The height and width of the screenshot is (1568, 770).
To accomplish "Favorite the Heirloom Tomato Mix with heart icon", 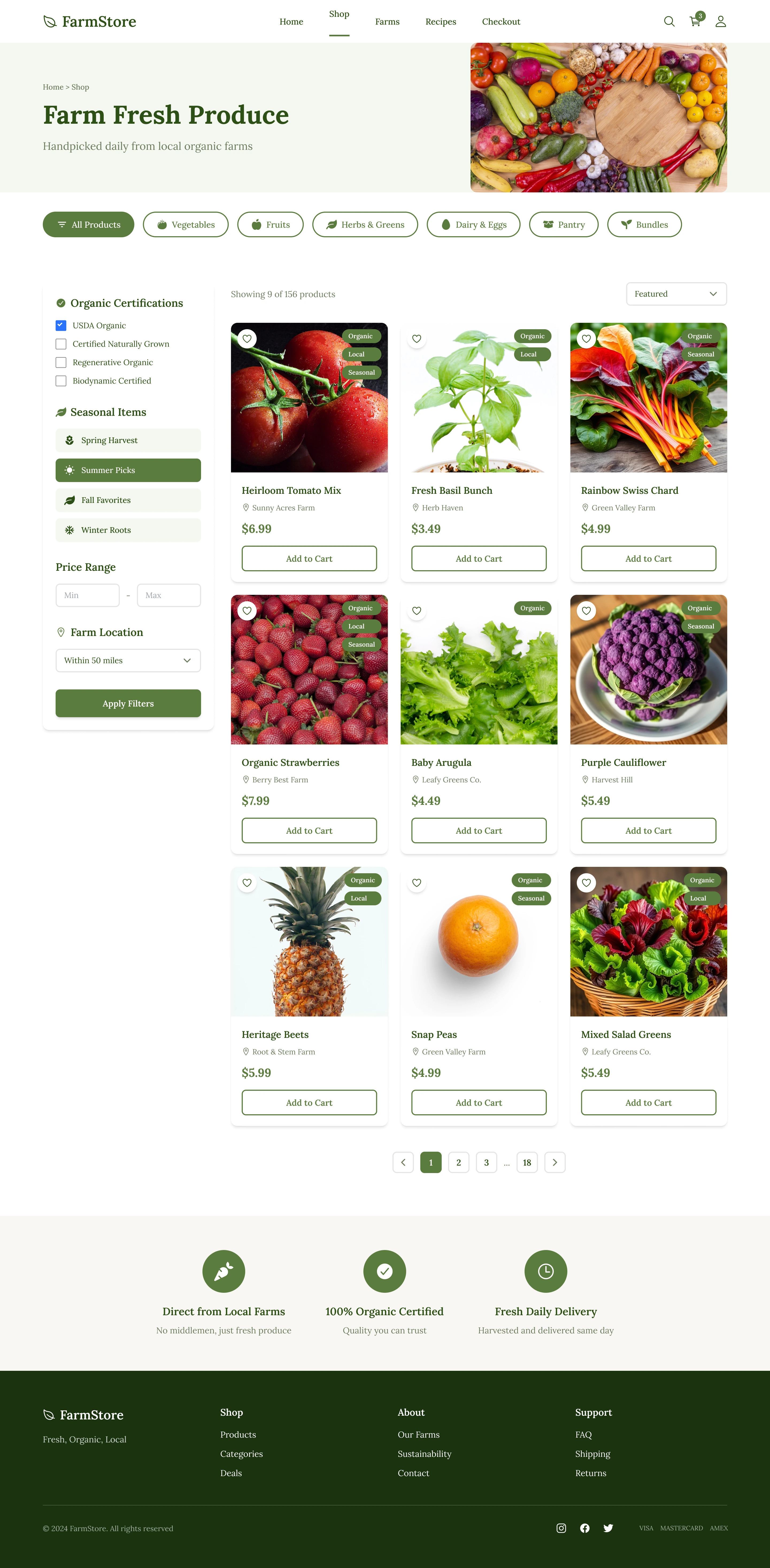I will [247, 339].
